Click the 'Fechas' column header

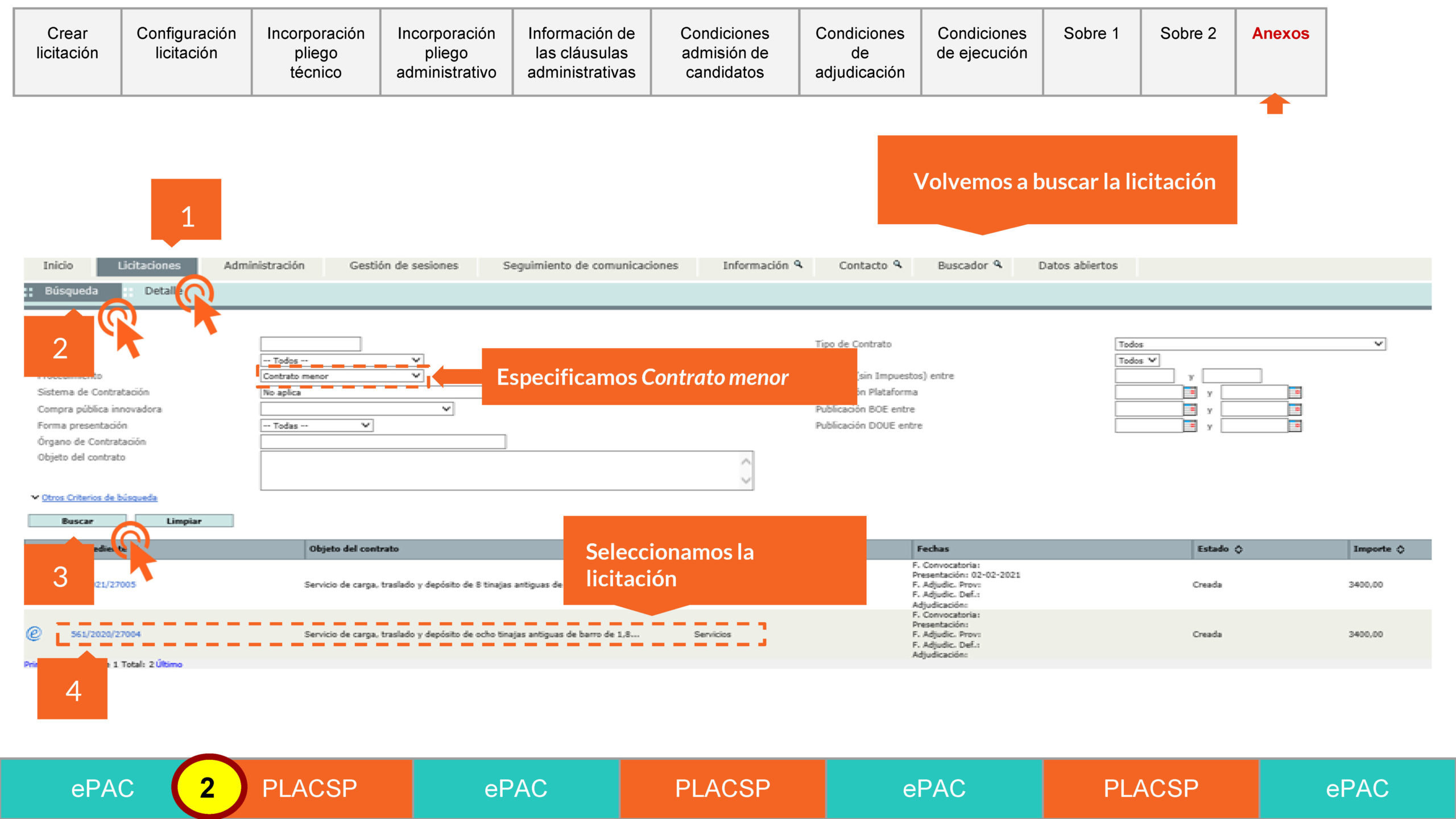point(933,549)
